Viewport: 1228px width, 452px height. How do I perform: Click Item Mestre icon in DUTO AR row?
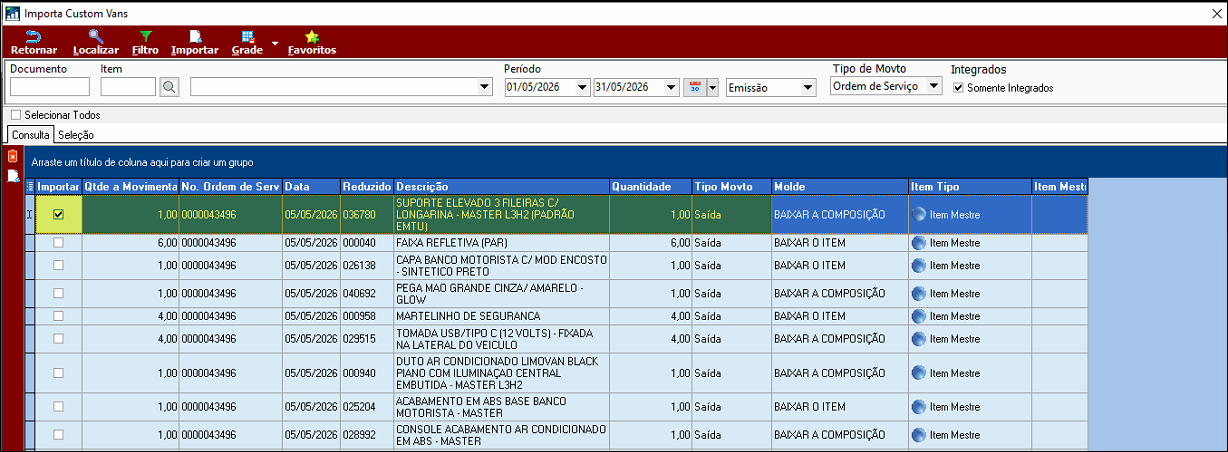(919, 373)
